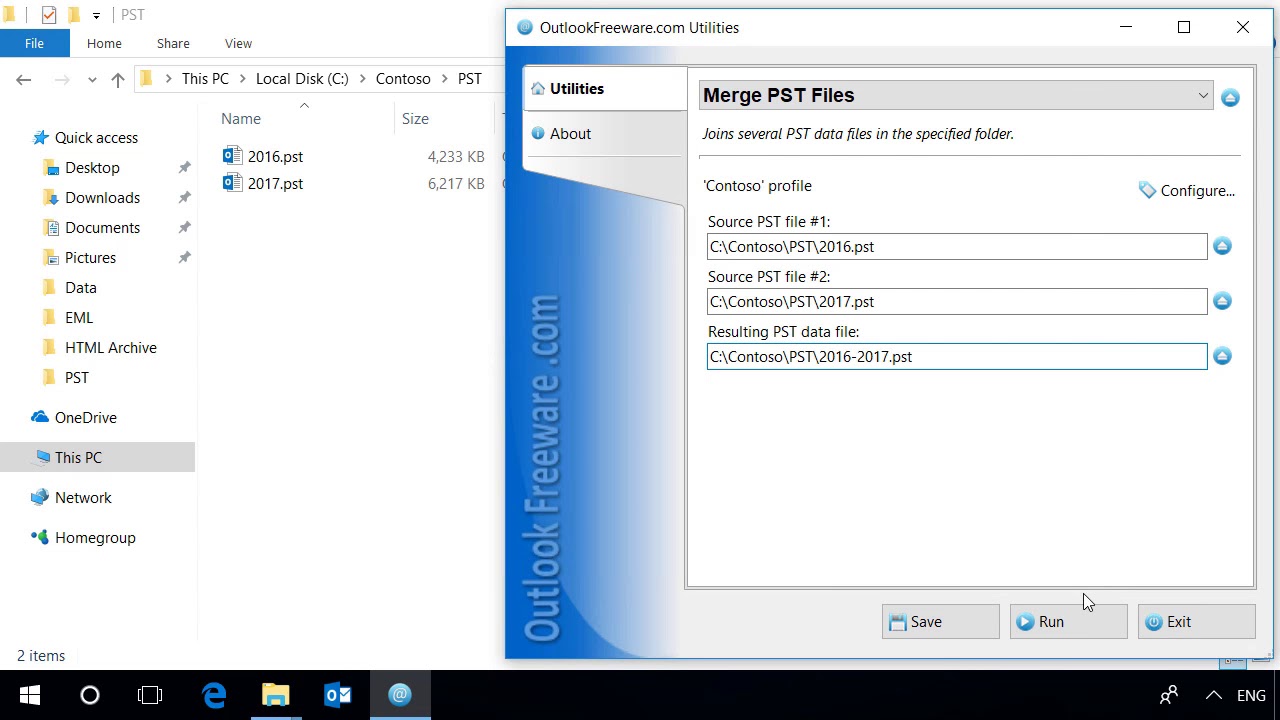1280x720 pixels.
Task: Open Documents in Quick access
Action: point(102,228)
